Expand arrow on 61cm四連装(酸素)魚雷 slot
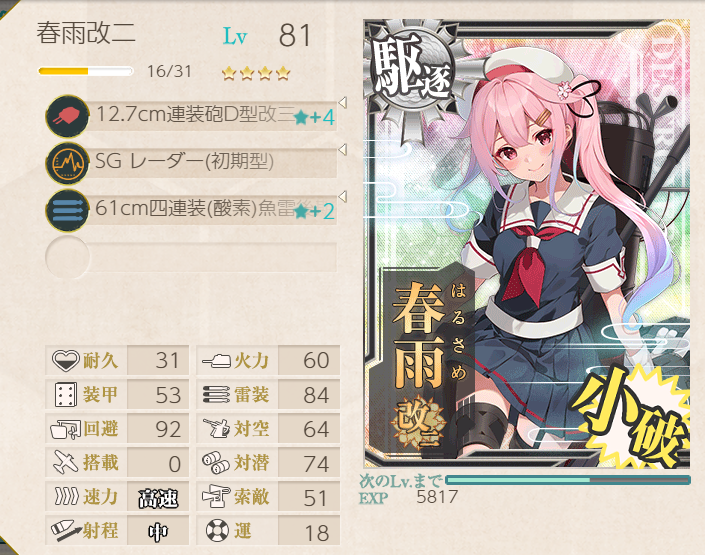This screenshot has width=705, height=555. tap(343, 197)
